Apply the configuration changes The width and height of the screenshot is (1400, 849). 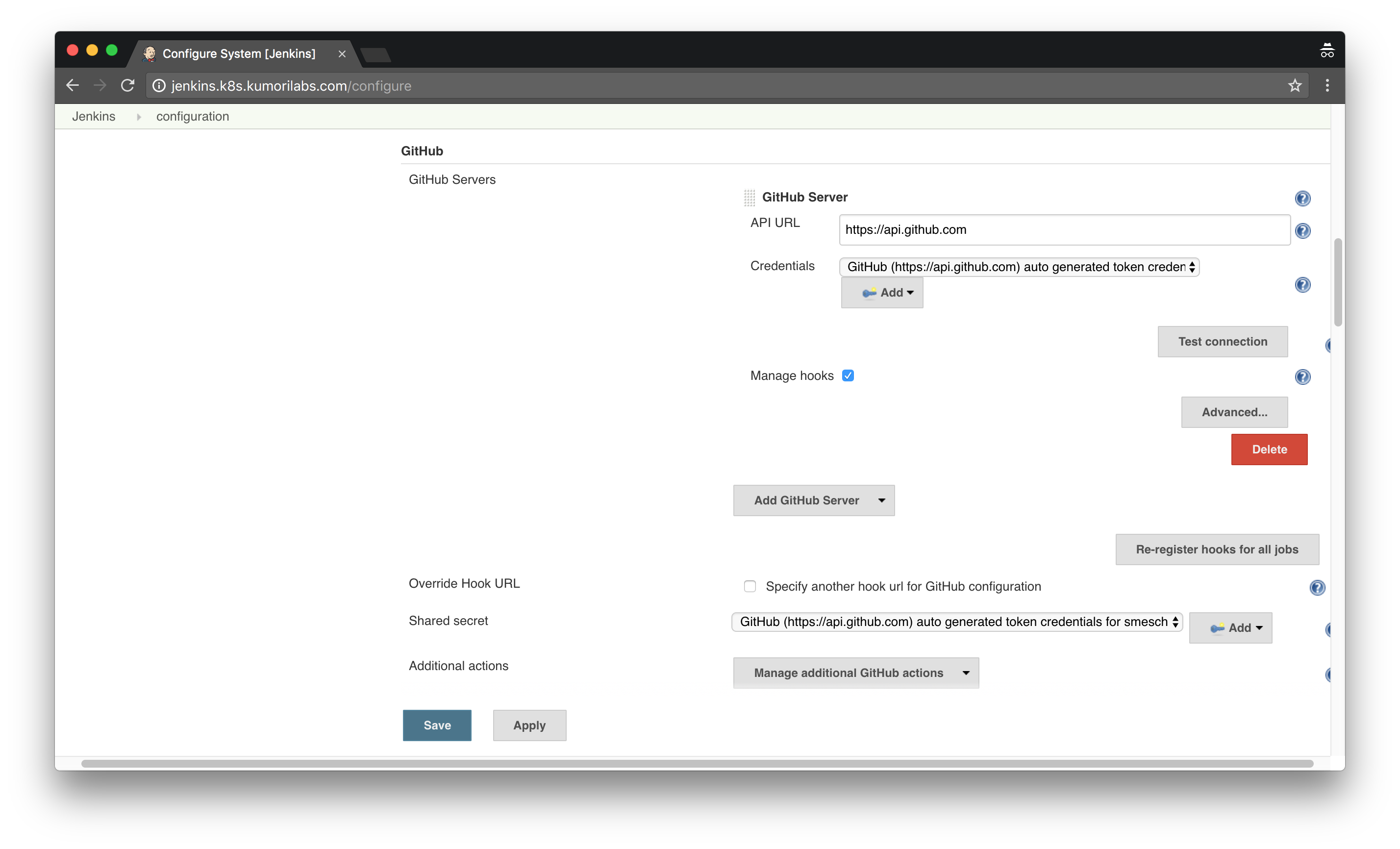(x=529, y=725)
